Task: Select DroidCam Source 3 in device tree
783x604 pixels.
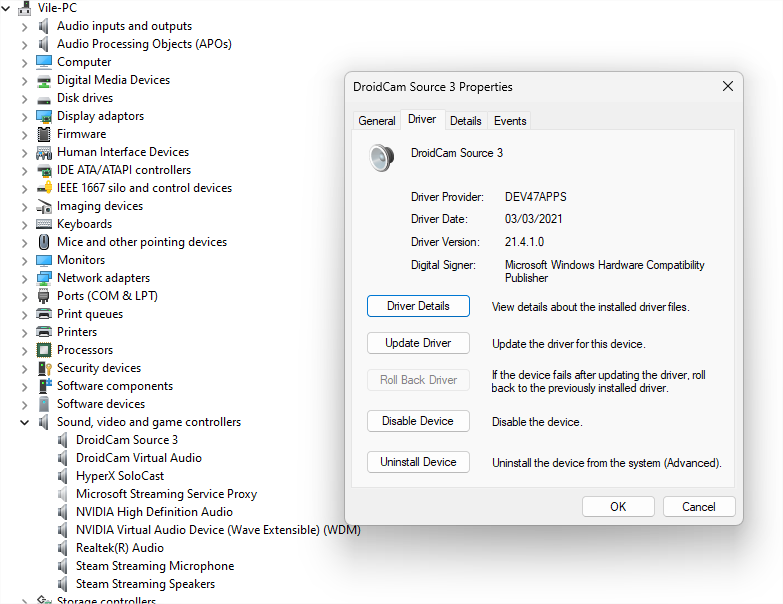Action: tap(127, 440)
